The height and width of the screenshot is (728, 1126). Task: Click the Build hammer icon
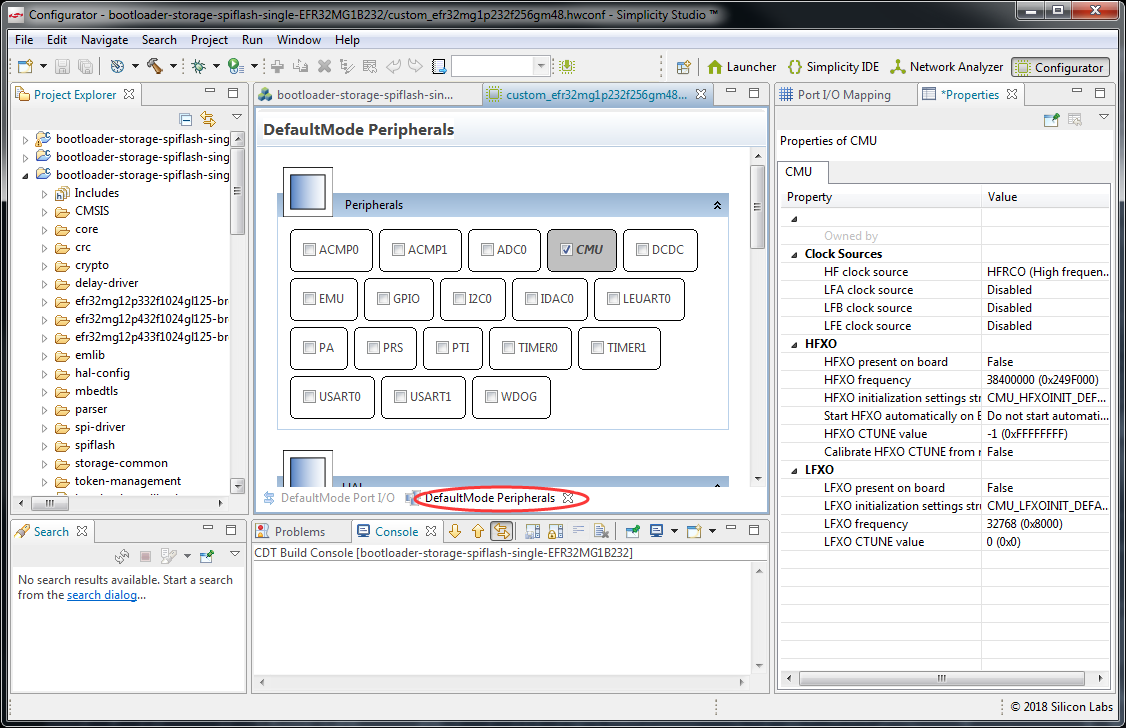click(154, 67)
